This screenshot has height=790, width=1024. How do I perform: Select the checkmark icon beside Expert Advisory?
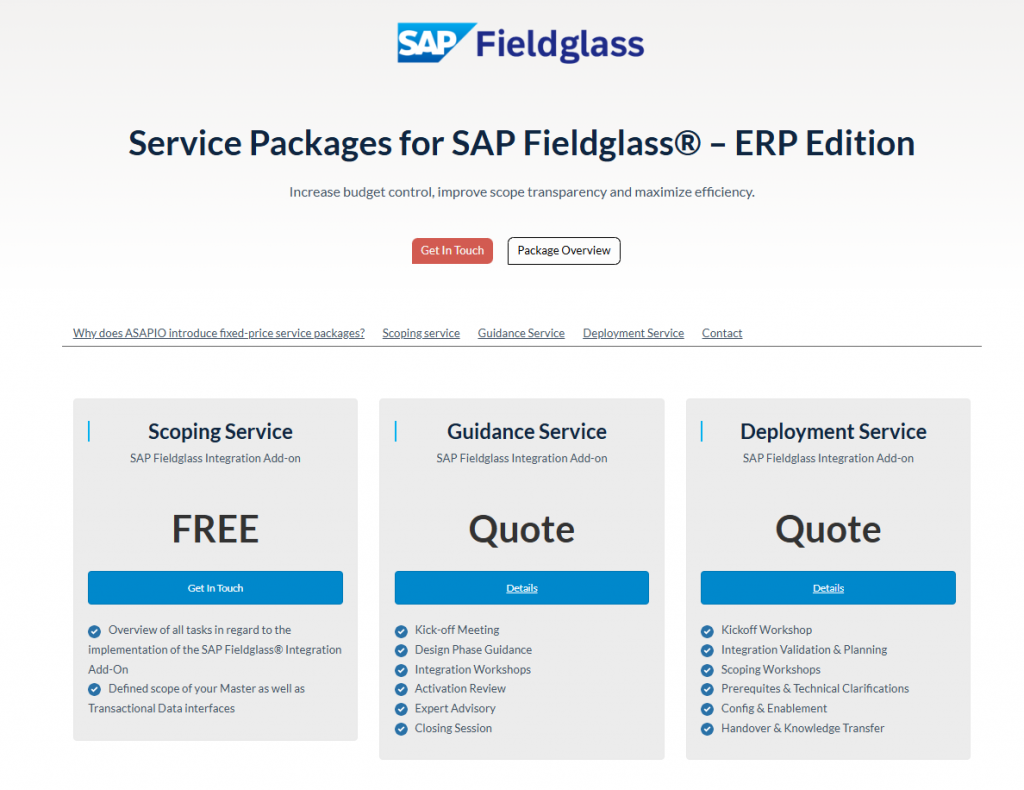[x=401, y=709]
